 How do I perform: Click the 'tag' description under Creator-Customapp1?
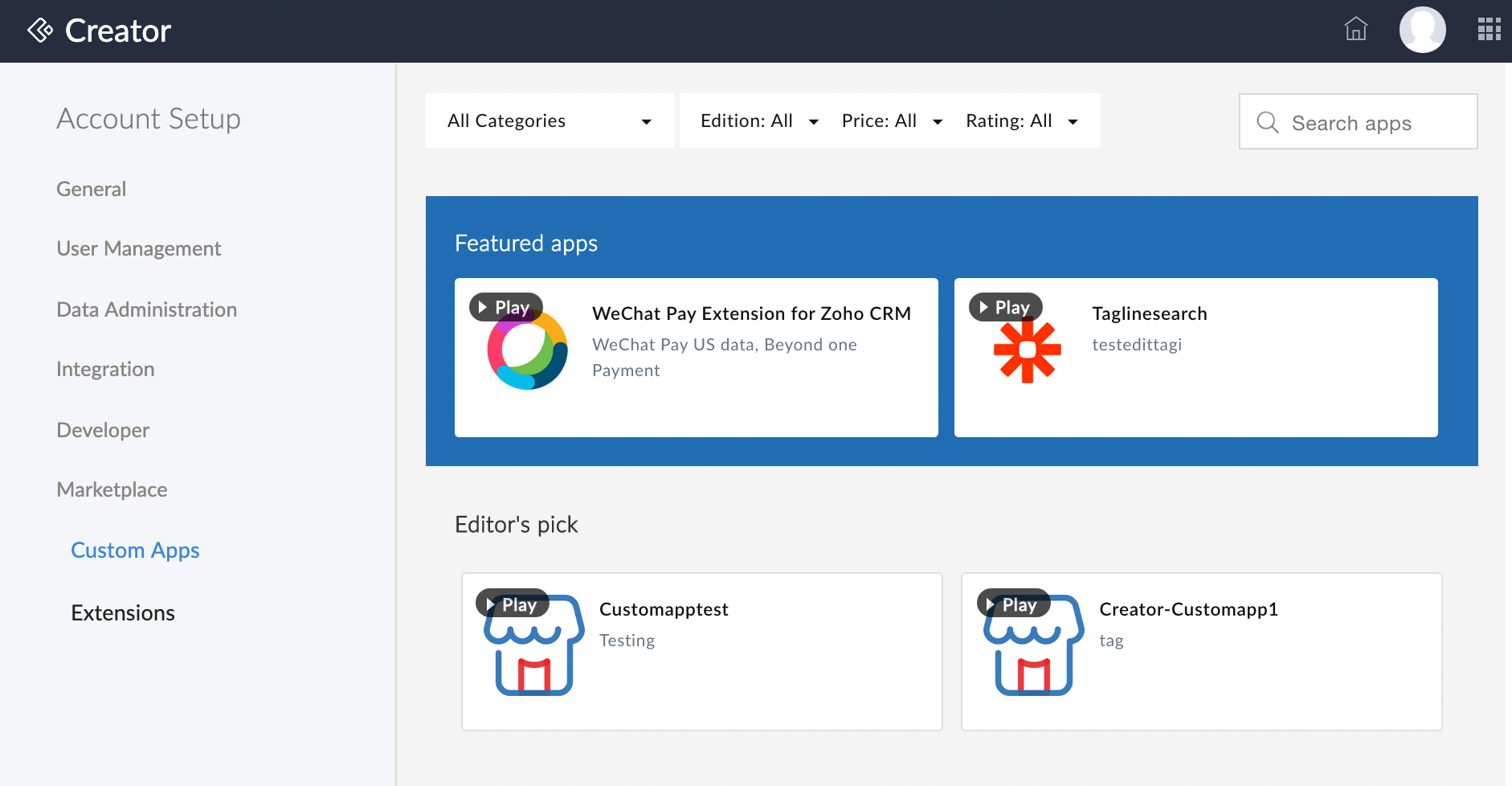coord(1111,641)
